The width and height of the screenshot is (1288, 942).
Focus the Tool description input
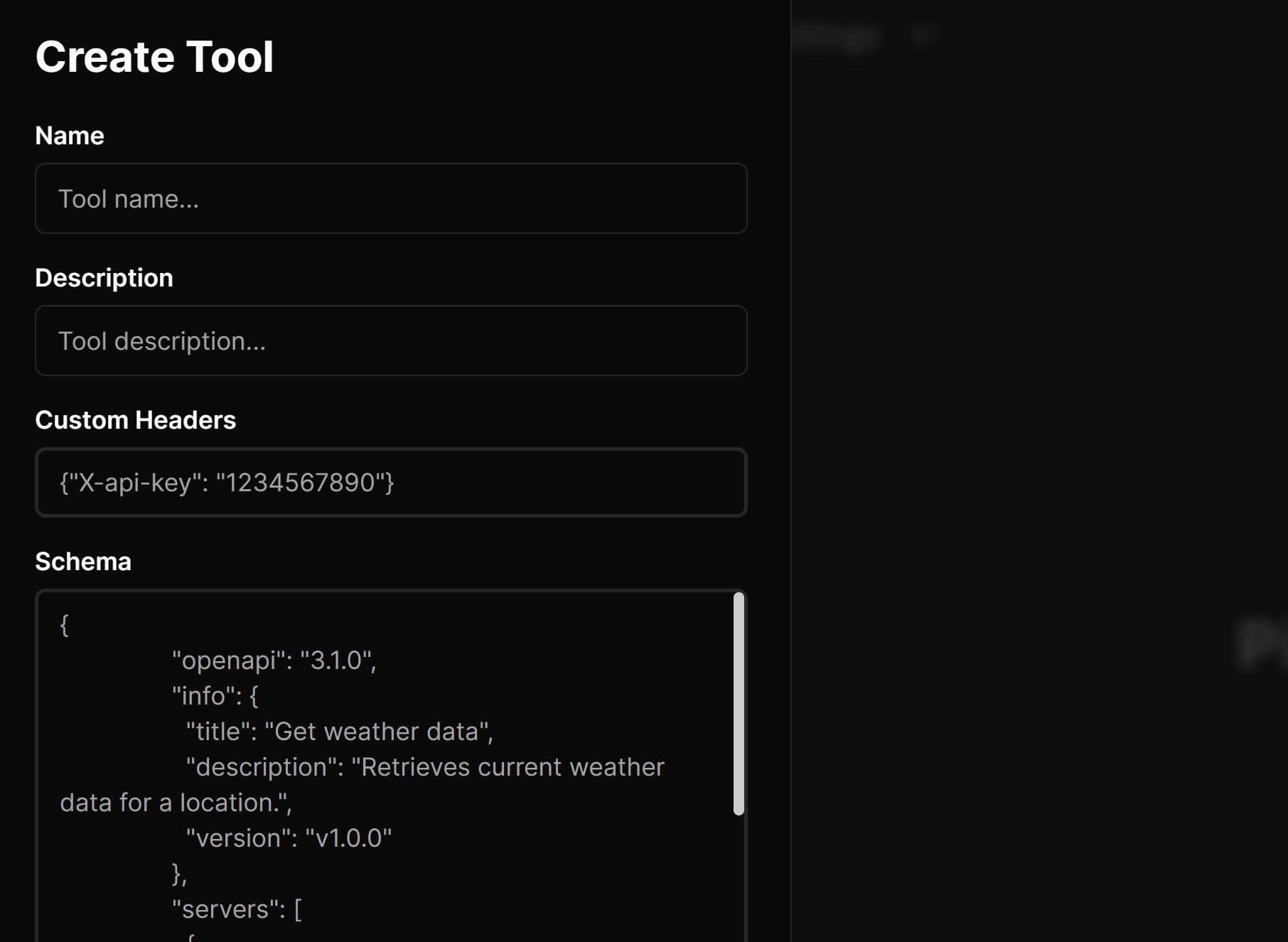tap(391, 341)
